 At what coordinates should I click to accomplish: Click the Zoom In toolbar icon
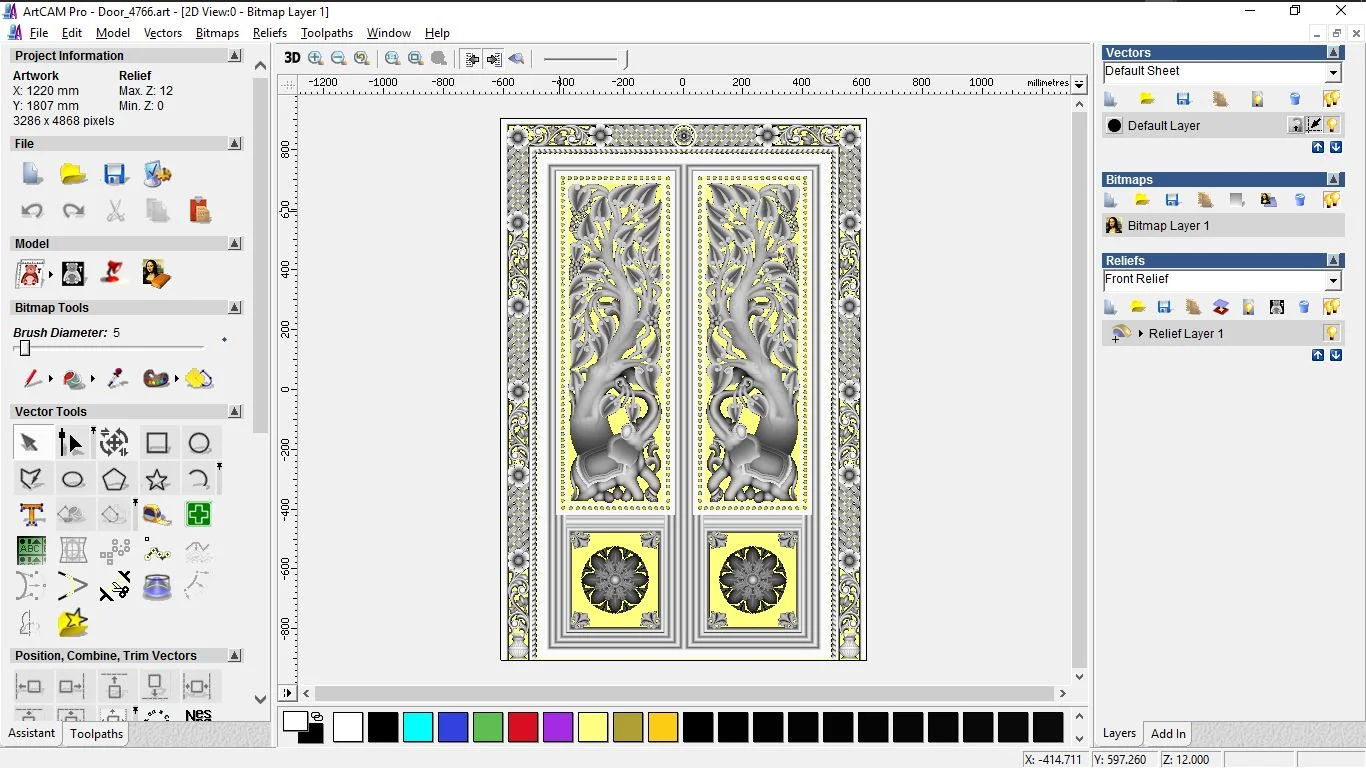pos(316,59)
